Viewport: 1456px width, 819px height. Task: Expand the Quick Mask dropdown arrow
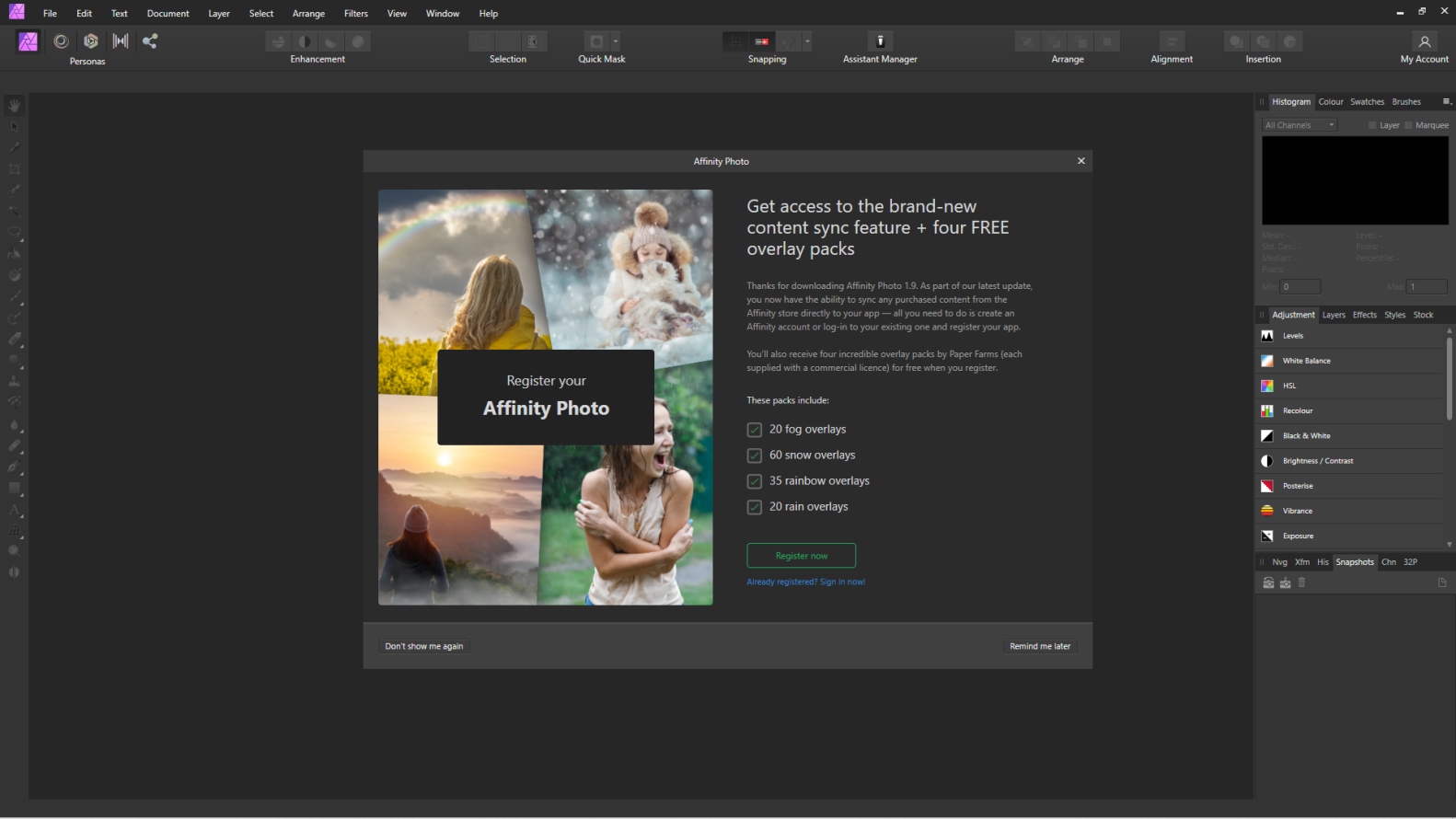(616, 41)
